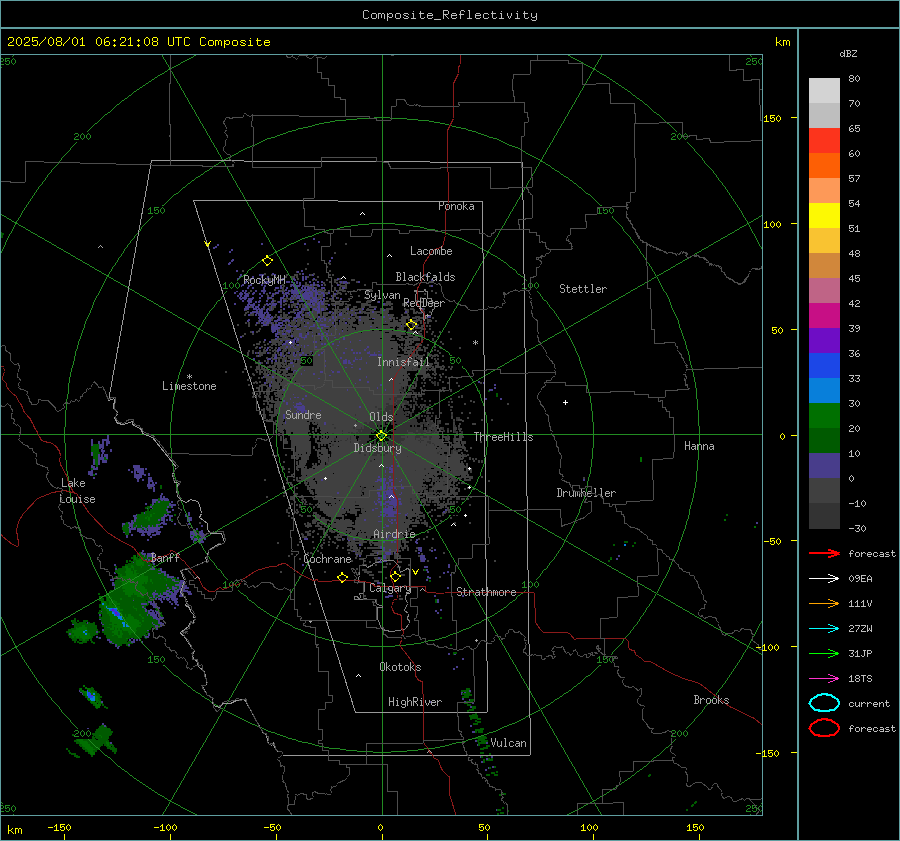The height and width of the screenshot is (841, 900).
Task: Click the Sylvan label on map
Action: [382, 295]
